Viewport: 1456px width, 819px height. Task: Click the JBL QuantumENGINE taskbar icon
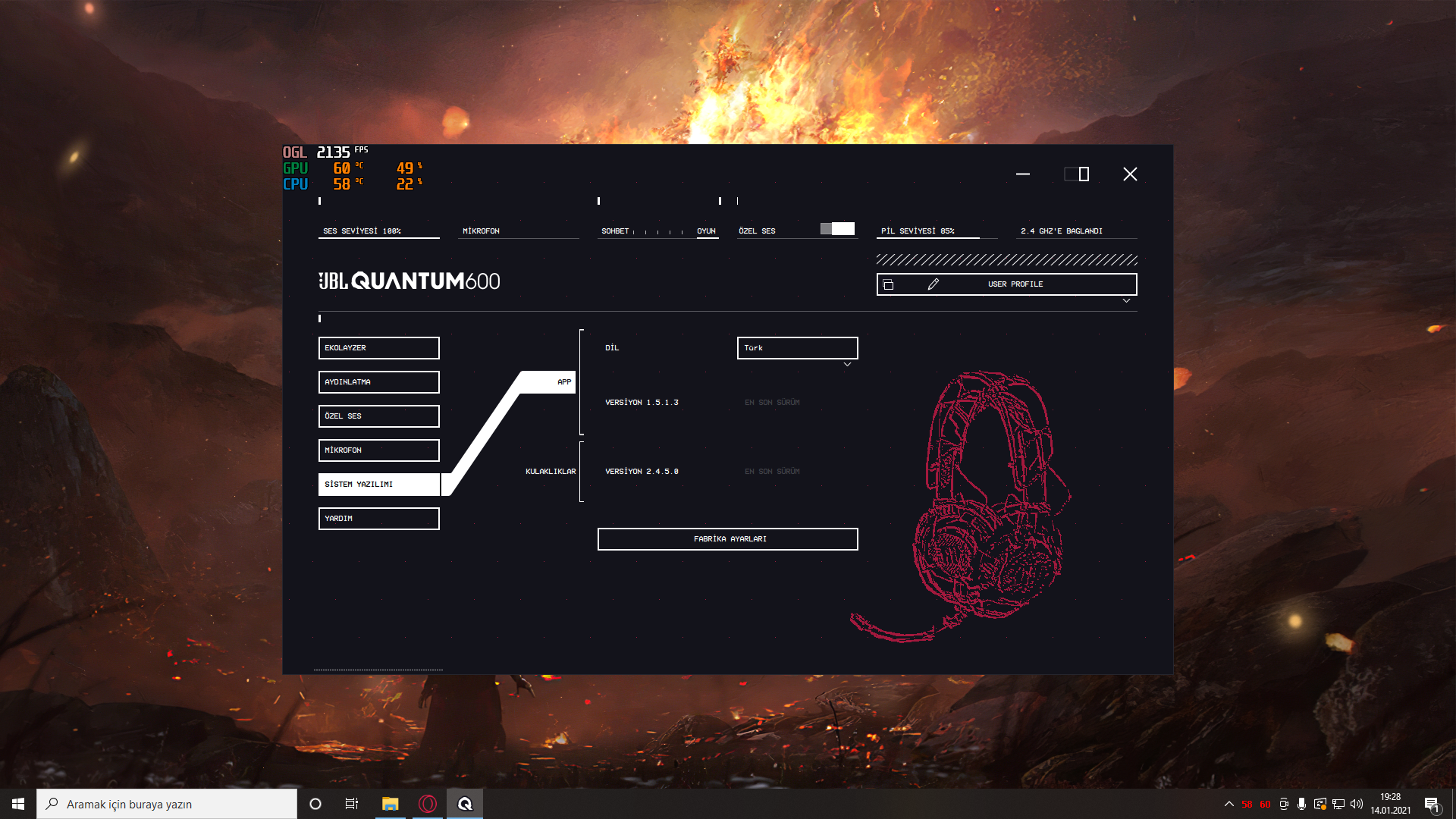click(465, 804)
